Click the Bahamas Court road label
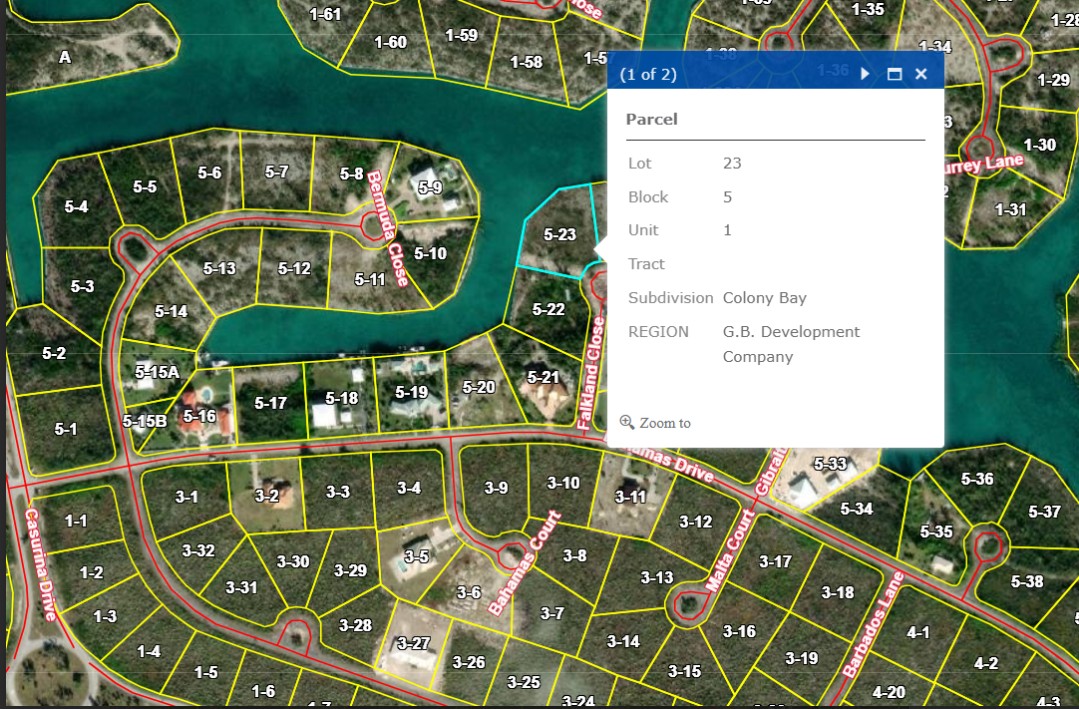The width and height of the screenshot is (1079, 709). pyautogui.click(x=525, y=563)
